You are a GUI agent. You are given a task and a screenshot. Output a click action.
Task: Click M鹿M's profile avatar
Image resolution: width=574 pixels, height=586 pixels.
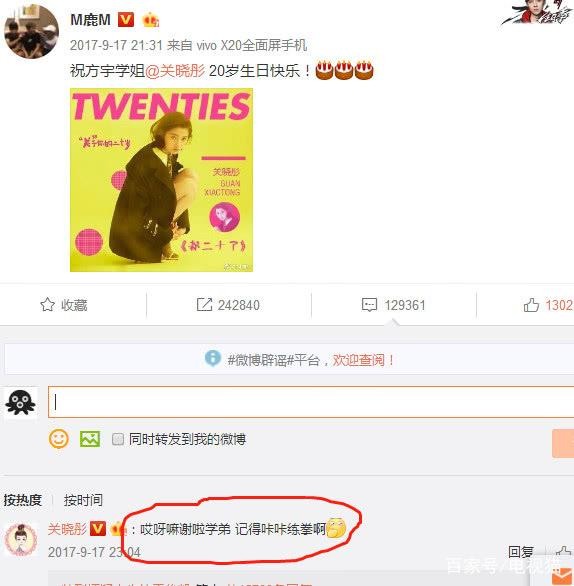(x=31, y=32)
